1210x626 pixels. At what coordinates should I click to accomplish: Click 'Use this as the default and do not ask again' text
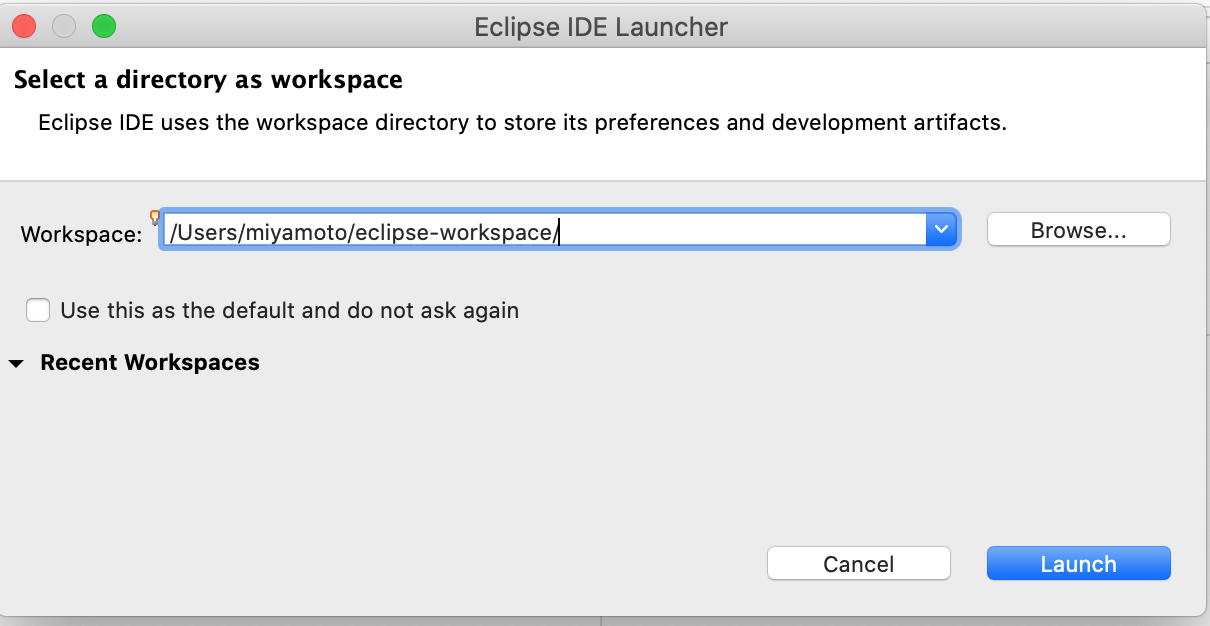coord(290,310)
